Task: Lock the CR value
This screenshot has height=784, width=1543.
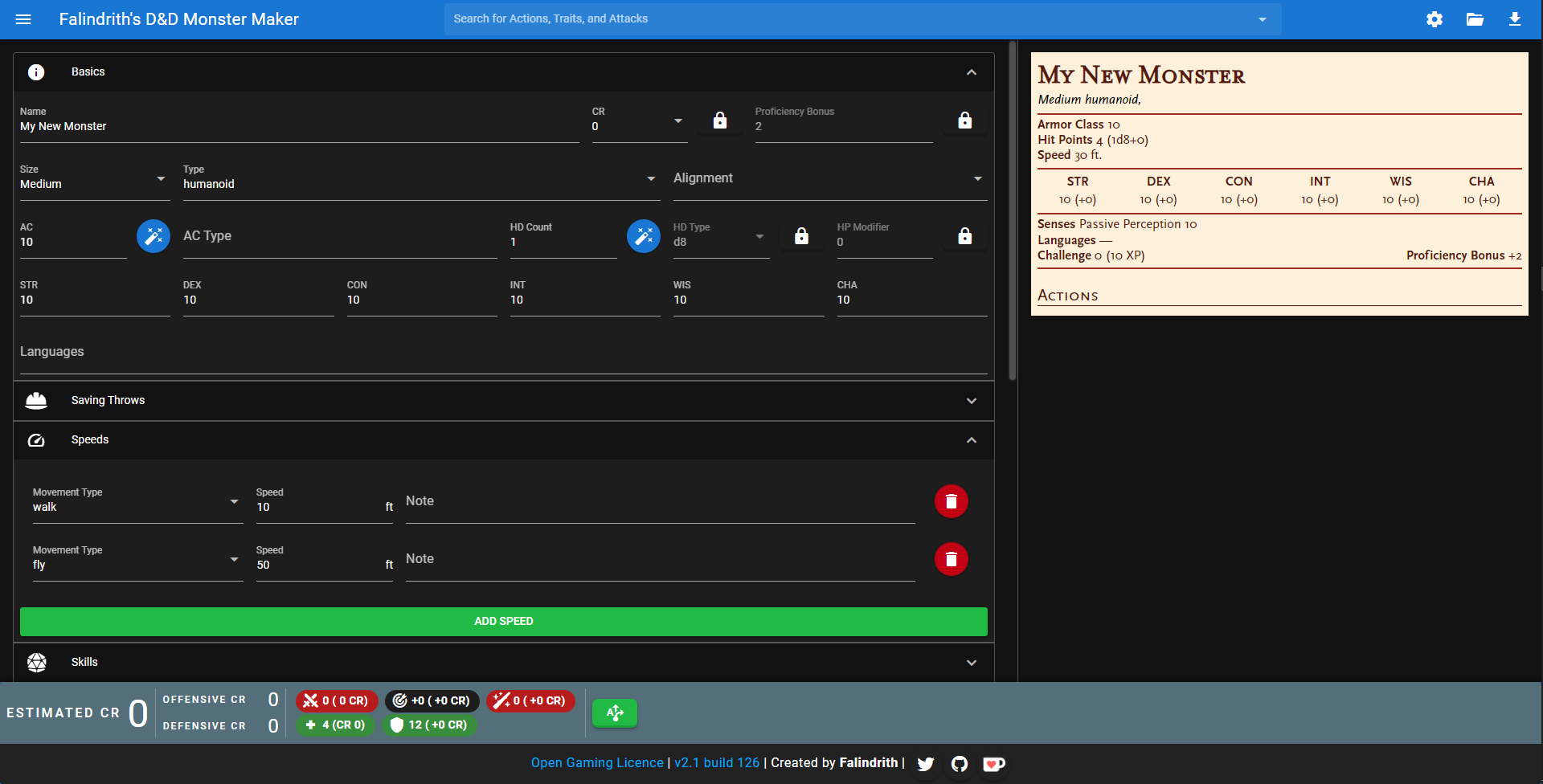Action: coord(720,120)
